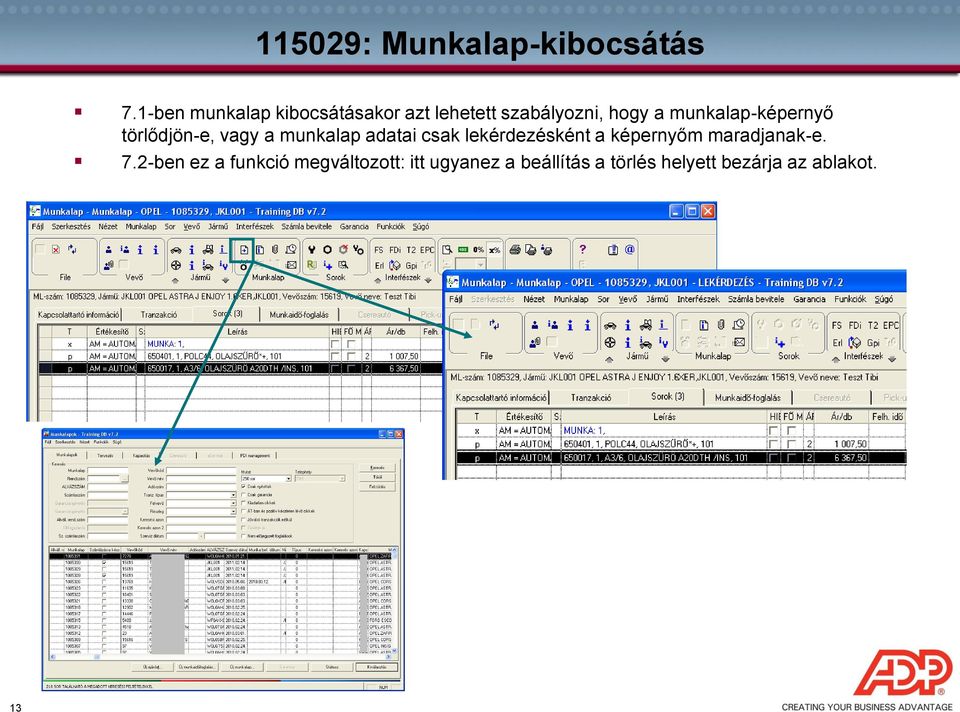Click the single person icon in rear window Vevő group
This screenshot has height=712, width=960.
pyautogui.click(x=108, y=250)
